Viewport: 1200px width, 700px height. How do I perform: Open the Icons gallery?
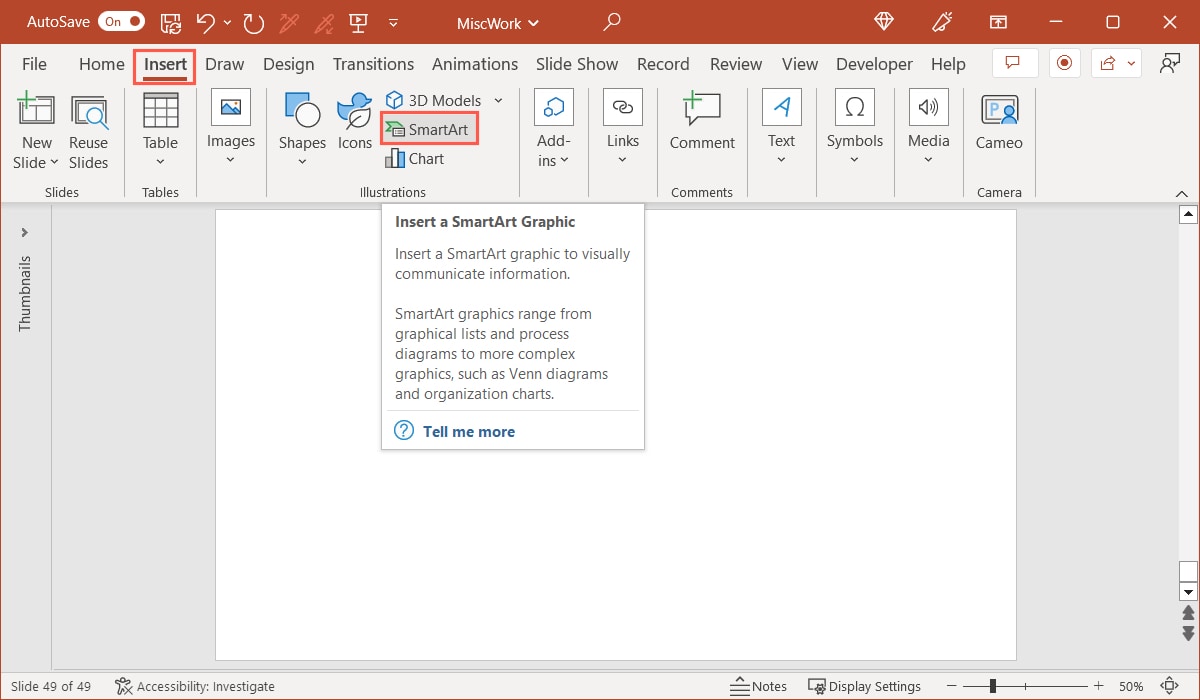click(353, 128)
